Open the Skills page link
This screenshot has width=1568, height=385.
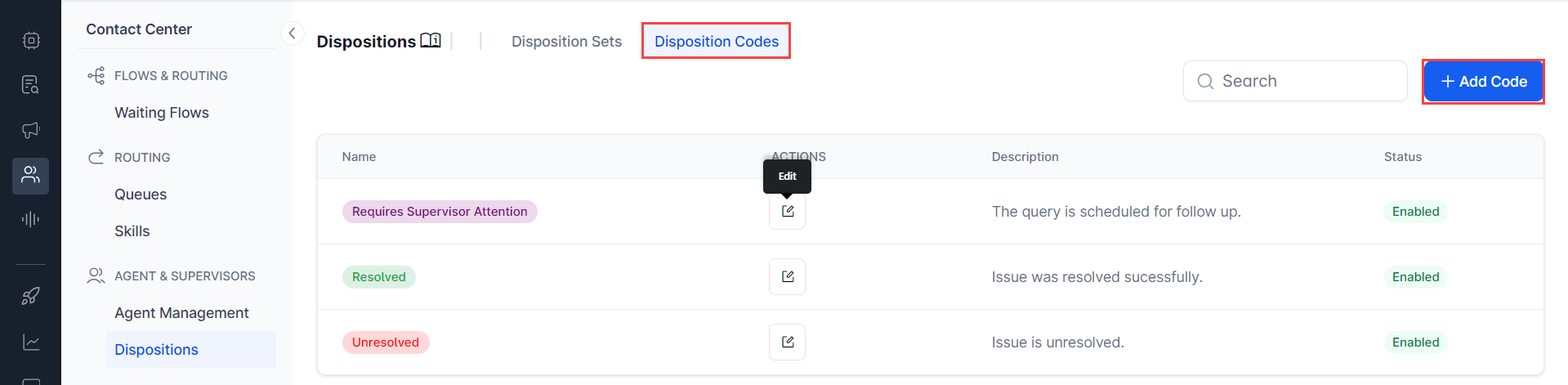point(132,231)
